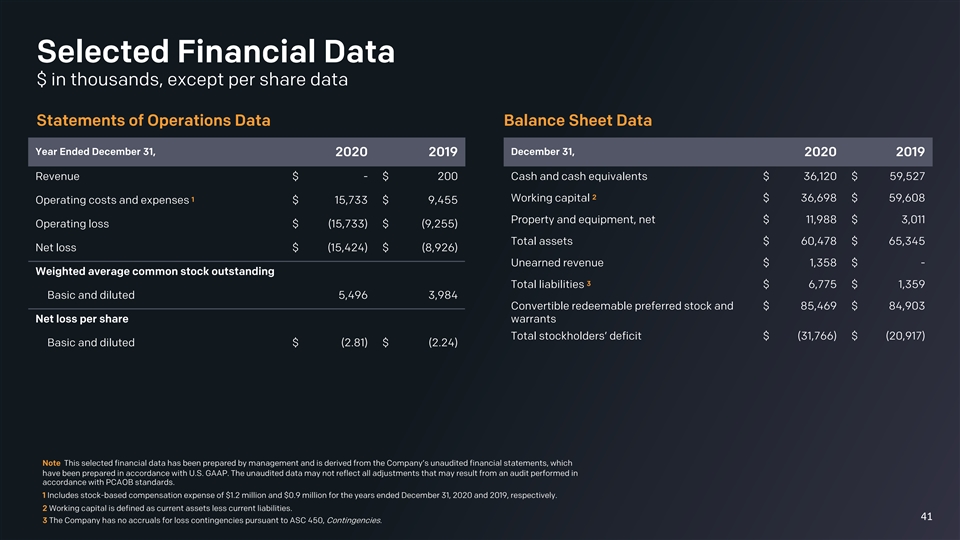Click the "Selected Financial Data" slide title

[x=215, y=51]
